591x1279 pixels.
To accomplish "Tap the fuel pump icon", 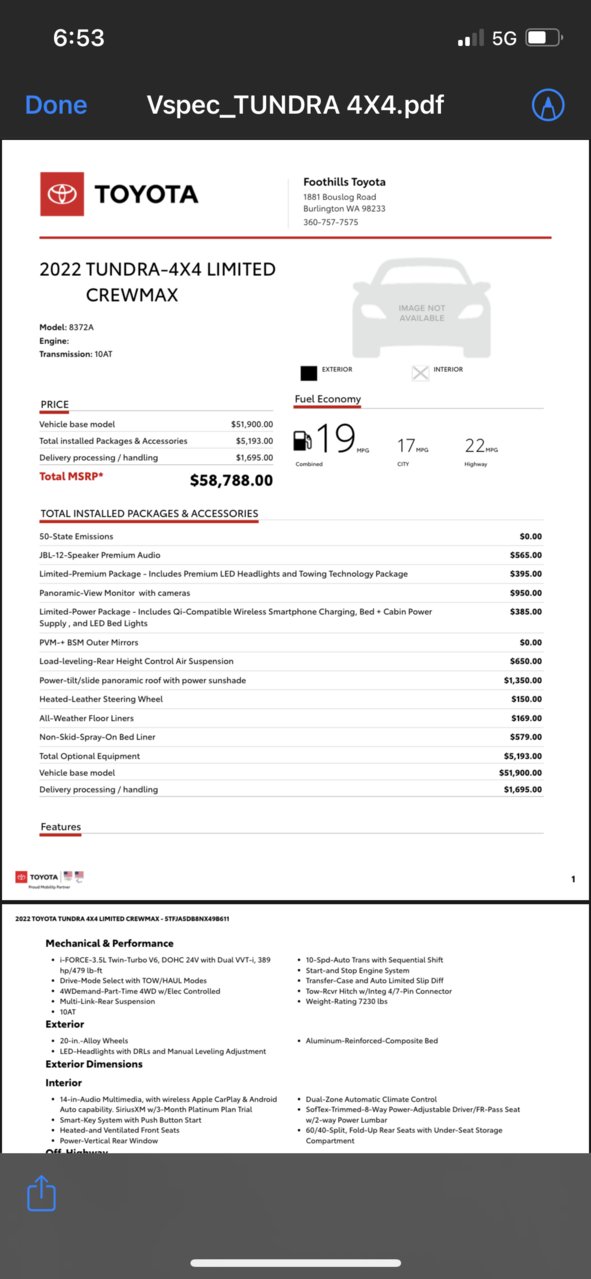I will pyautogui.click(x=302, y=440).
